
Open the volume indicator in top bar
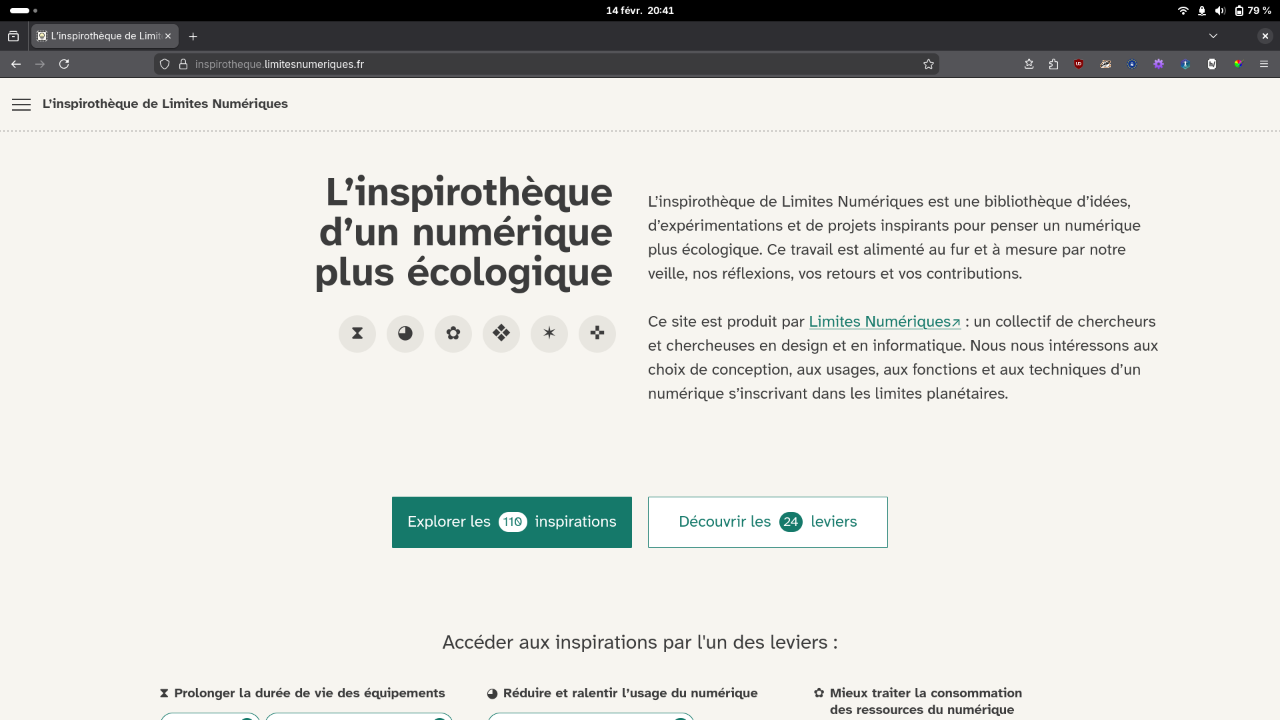1219,10
